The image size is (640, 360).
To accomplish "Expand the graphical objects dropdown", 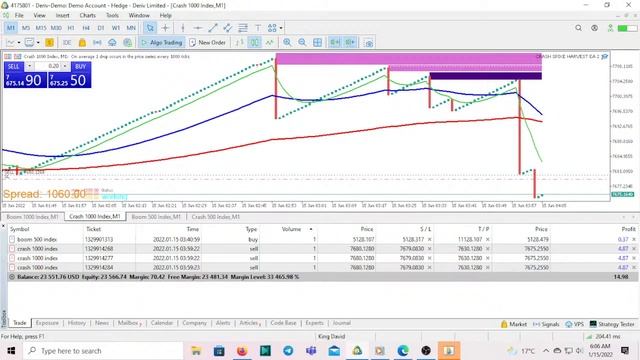I will click(281, 28).
